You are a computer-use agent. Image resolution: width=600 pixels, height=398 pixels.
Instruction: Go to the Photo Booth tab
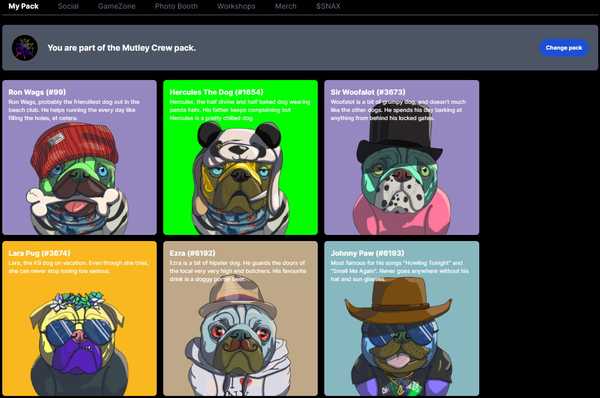pyautogui.click(x=176, y=6)
